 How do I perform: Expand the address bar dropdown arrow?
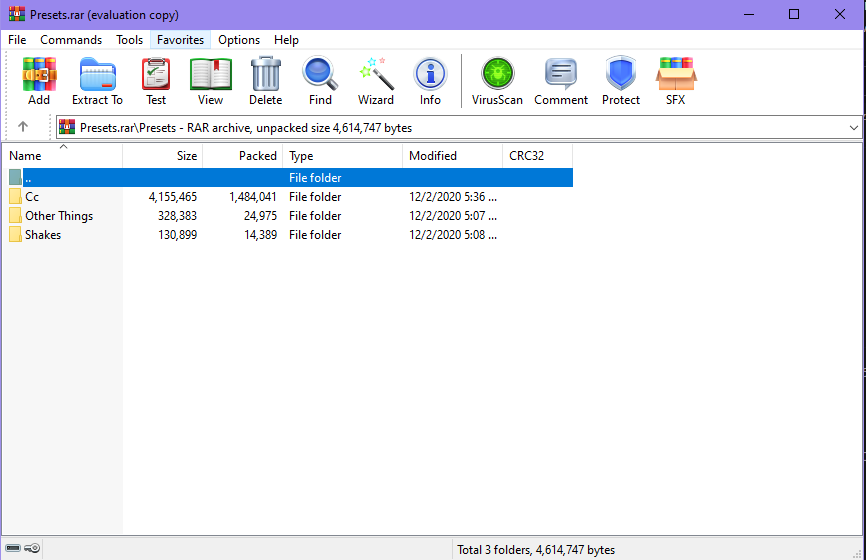853,128
